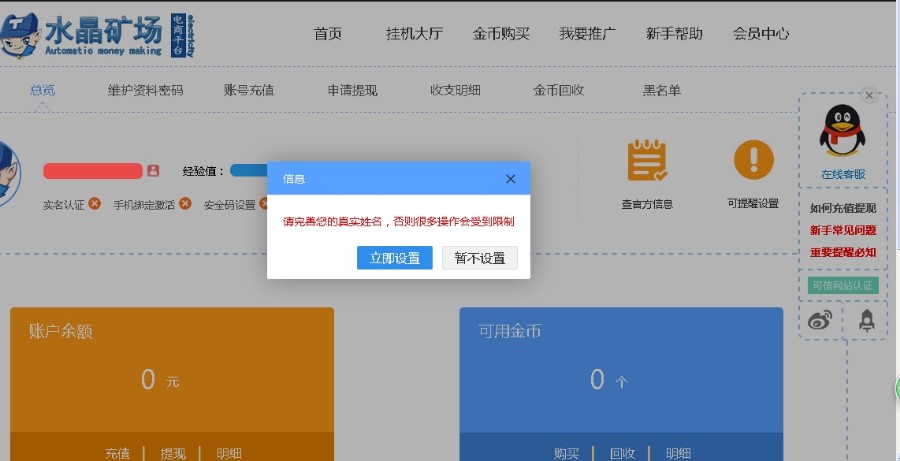The image size is (900, 461).
Task: Open the 重要提醒必知 link
Action: pyautogui.click(x=843, y=252)
